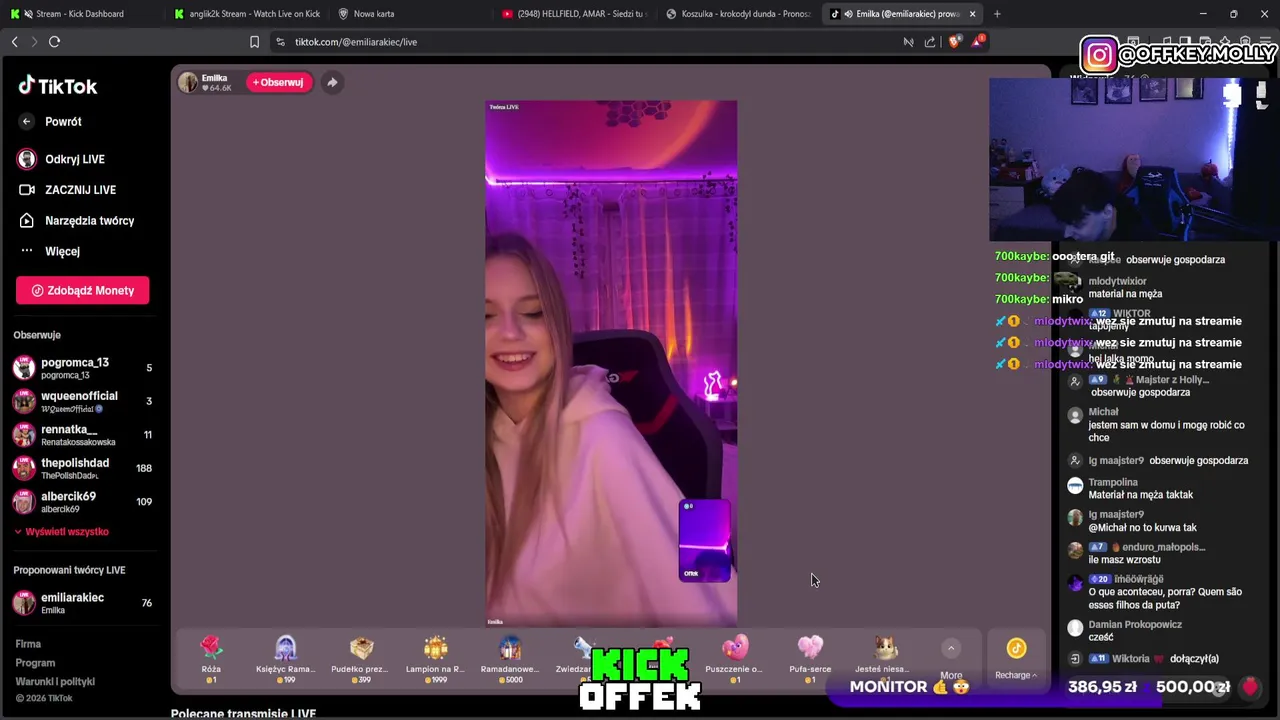Send the Lampion na R gift

click(x=435, y=659)
